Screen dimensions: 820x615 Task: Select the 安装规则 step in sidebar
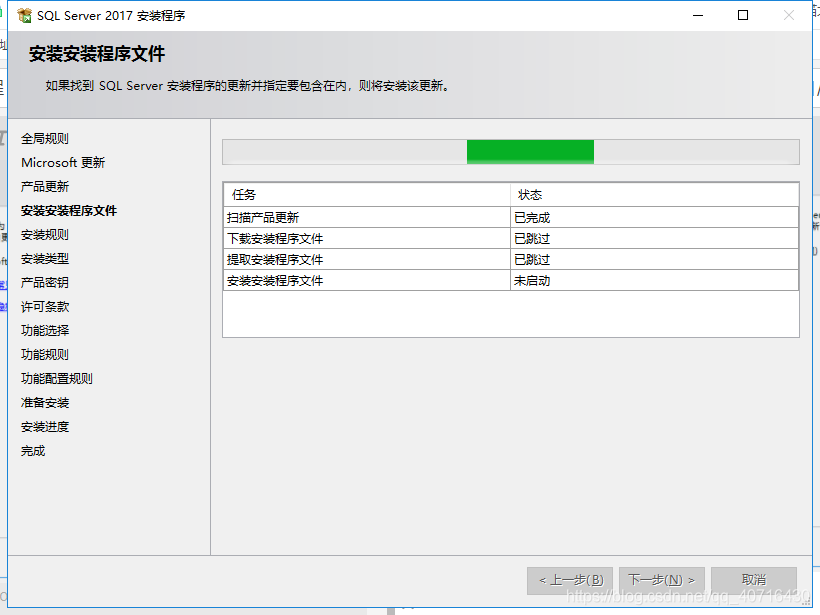[x=45, y=235]
